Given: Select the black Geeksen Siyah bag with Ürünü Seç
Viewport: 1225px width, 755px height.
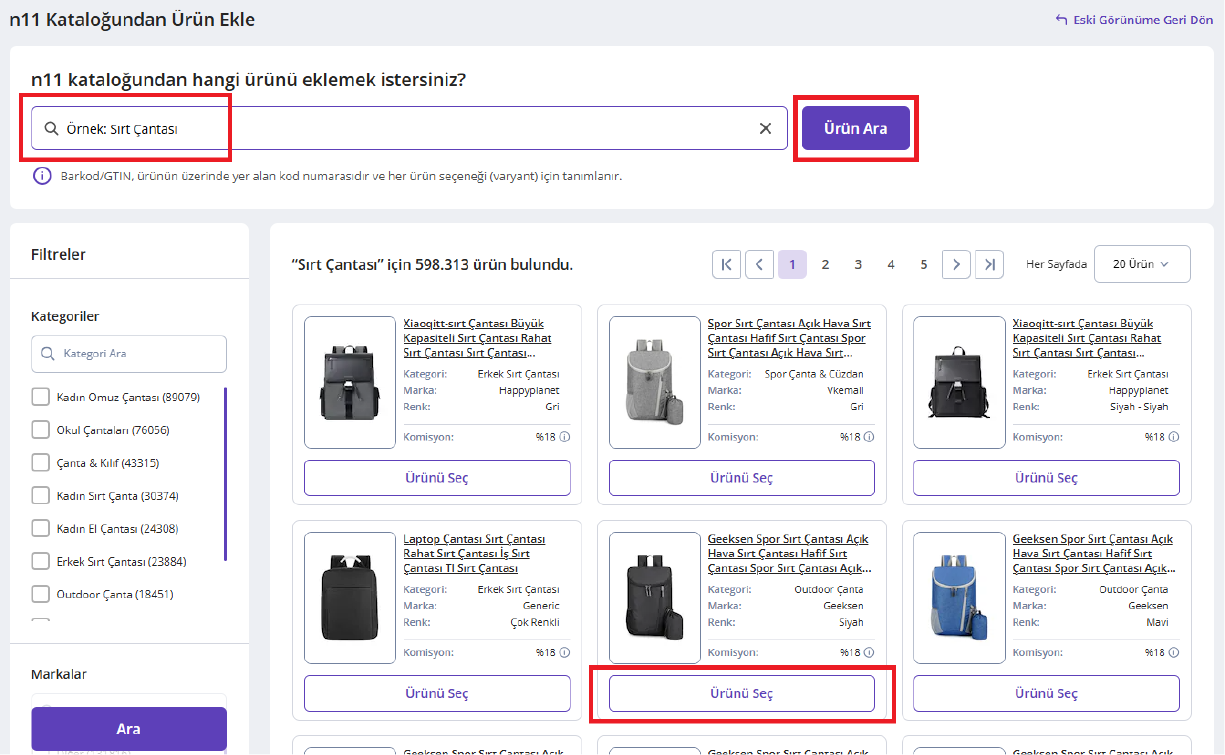Looking at the screenshot, I should 741,693.
